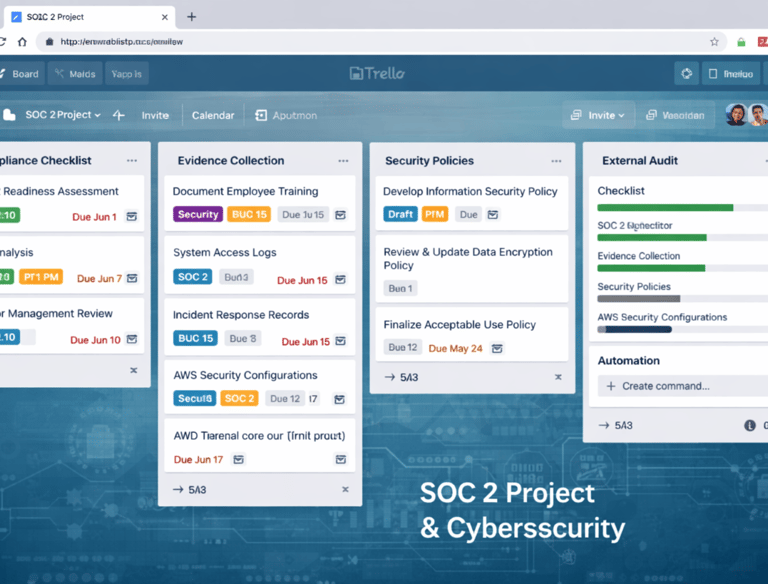Open new browser tab with plus

[x=192, y=17]
